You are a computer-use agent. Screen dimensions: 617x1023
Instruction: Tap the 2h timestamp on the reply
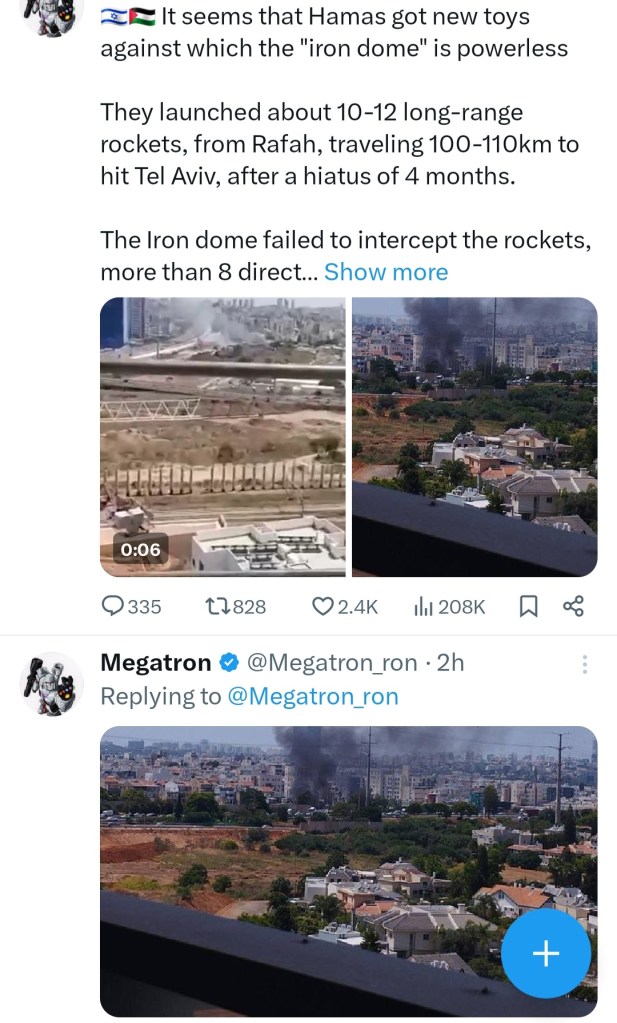pyautogui.click(x=452, y=663)
